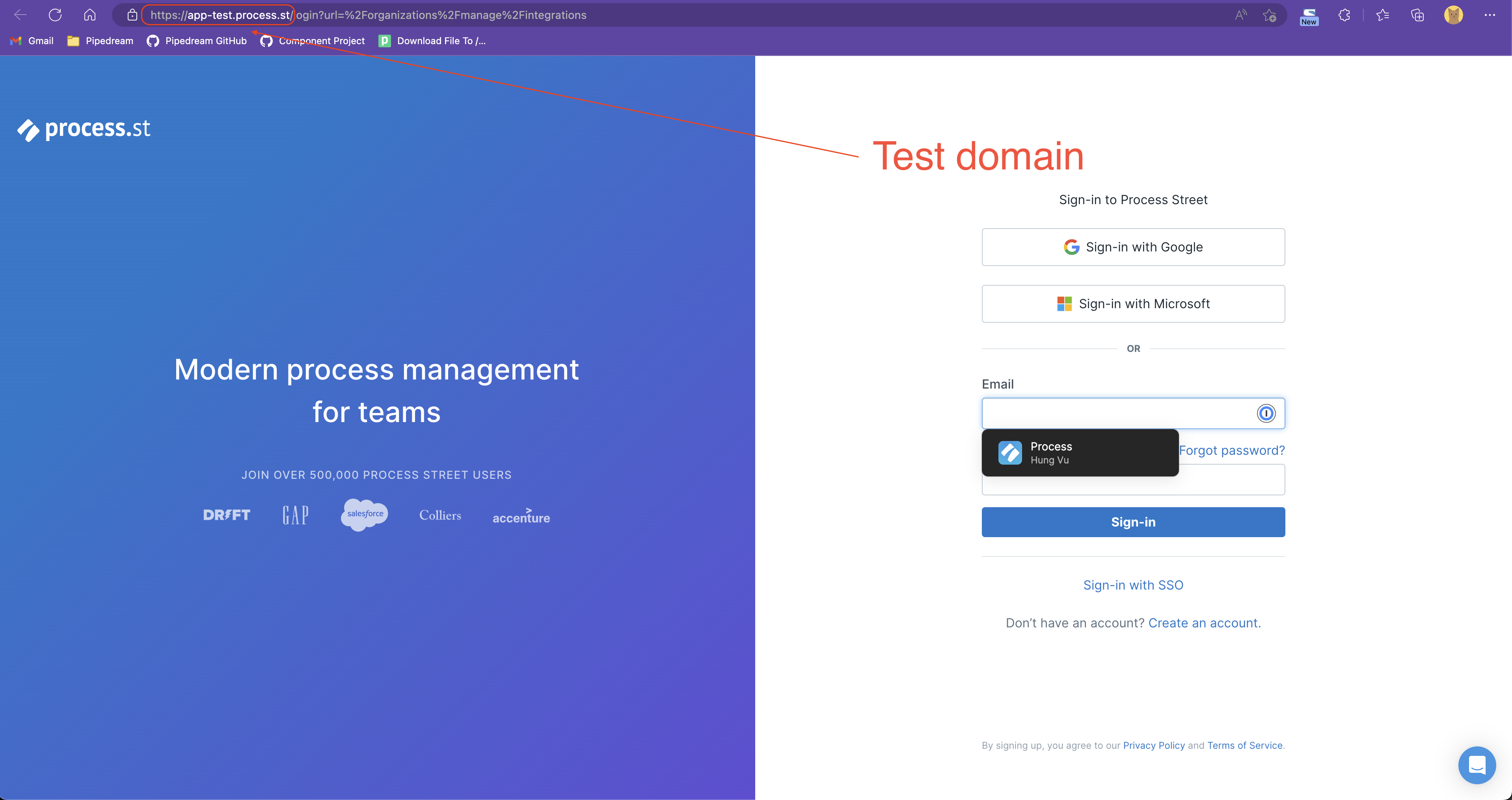Click the blue Sign-in button
This screenshot has height=800, width=1512.
(x=1133, y=522)
